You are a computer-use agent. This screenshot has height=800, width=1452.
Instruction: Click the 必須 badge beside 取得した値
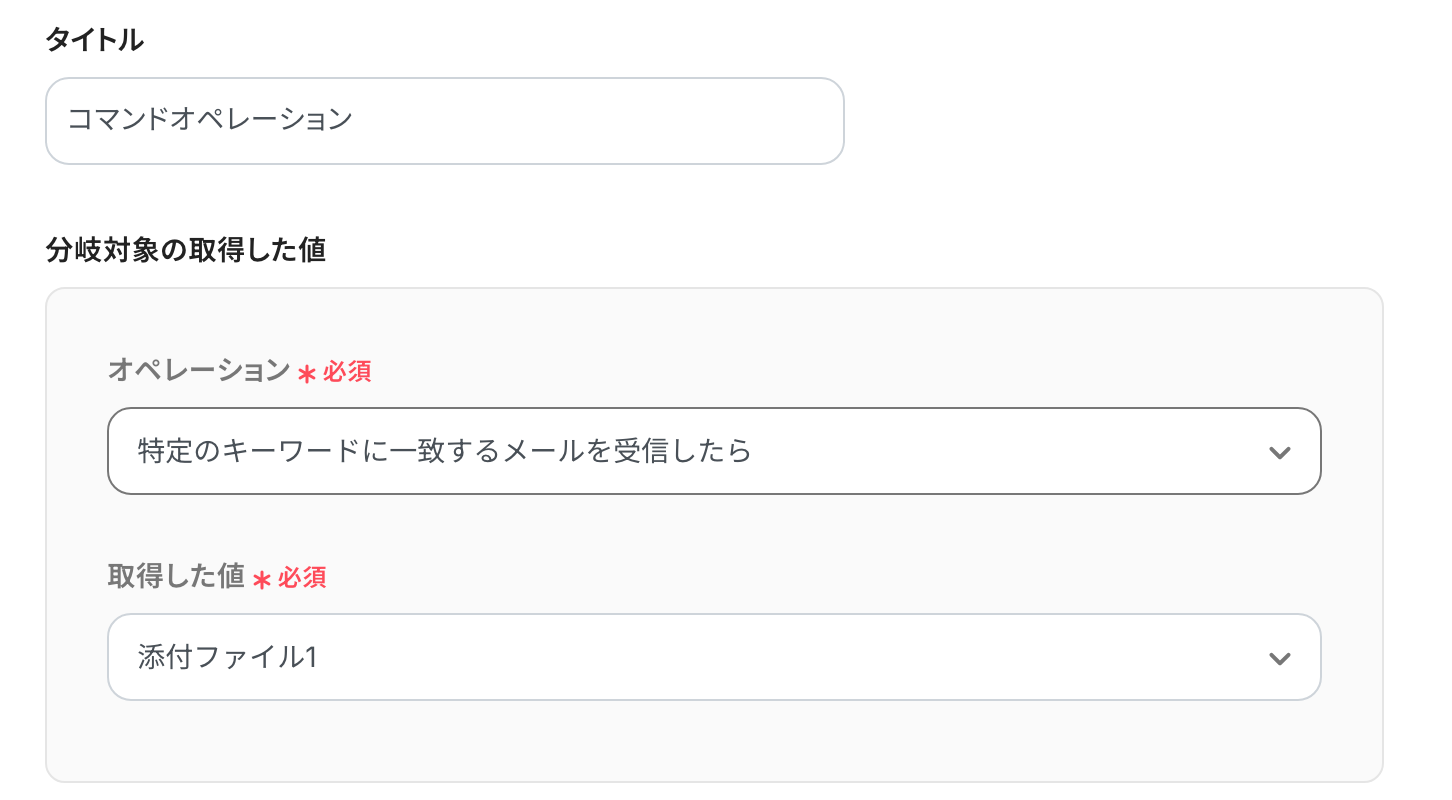[302, 577]
